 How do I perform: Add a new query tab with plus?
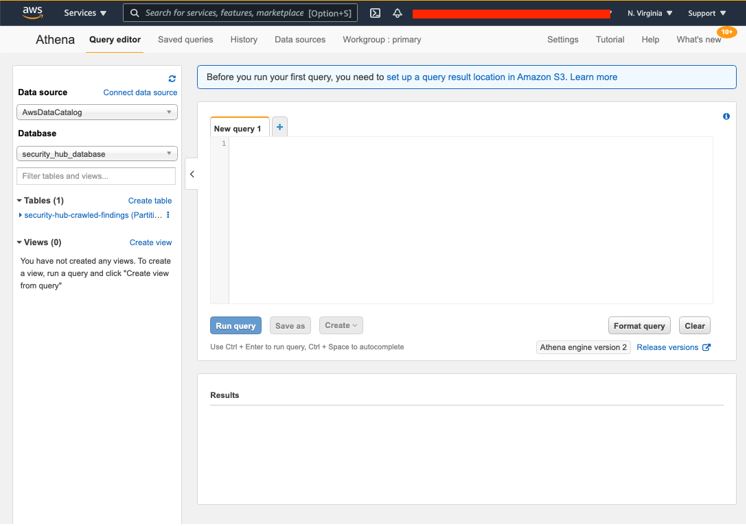280,127
